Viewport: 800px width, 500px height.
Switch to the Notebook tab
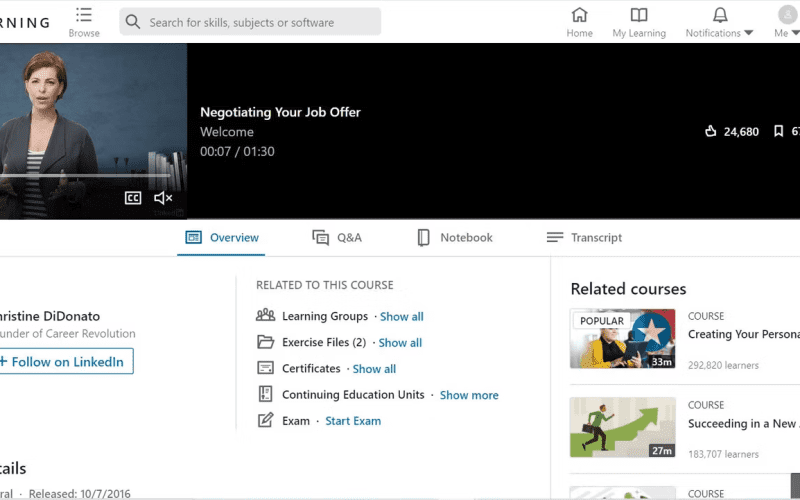pyautogui.click(x=455, y=238)
